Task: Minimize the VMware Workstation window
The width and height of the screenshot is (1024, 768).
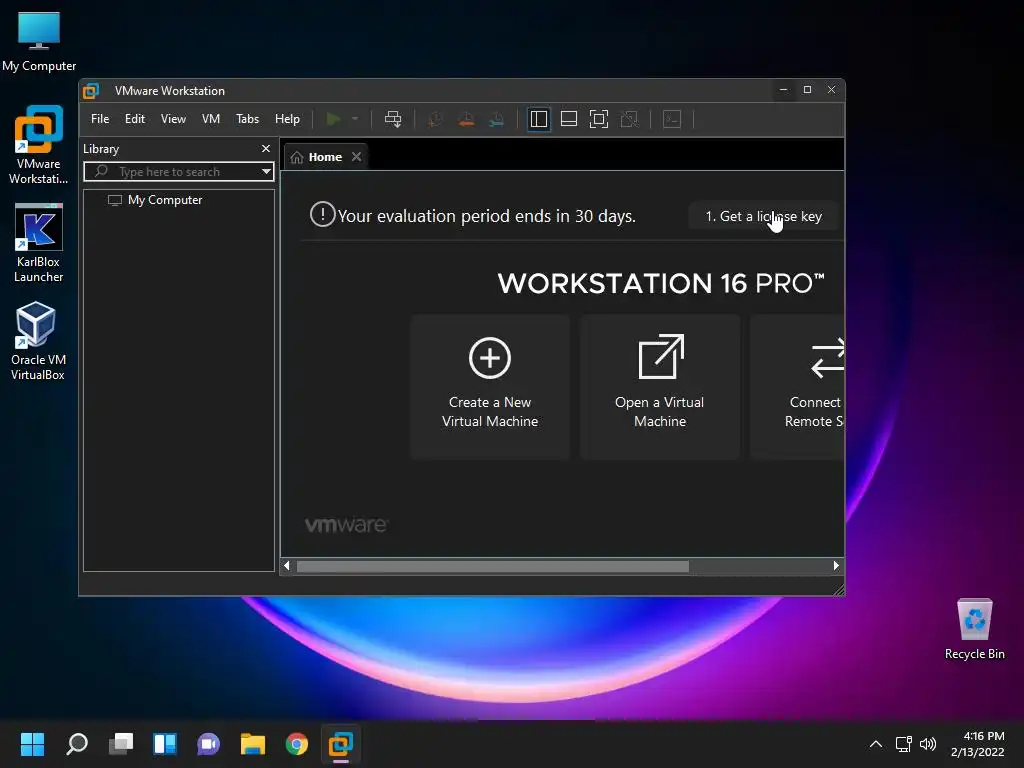Action: click(783, 89)
